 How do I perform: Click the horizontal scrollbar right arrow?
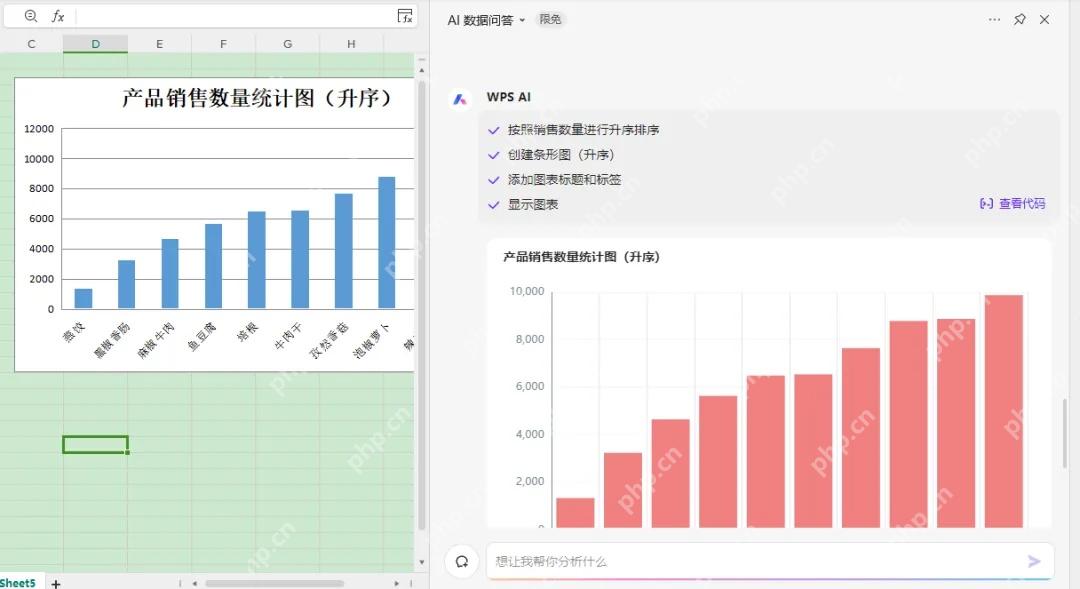tap(397, 583)
